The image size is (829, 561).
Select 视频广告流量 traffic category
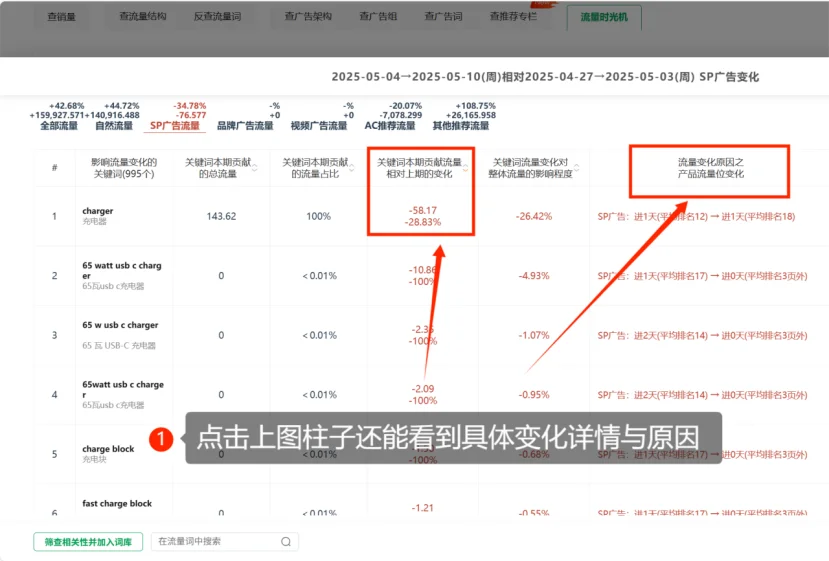[x=319, y=125]
